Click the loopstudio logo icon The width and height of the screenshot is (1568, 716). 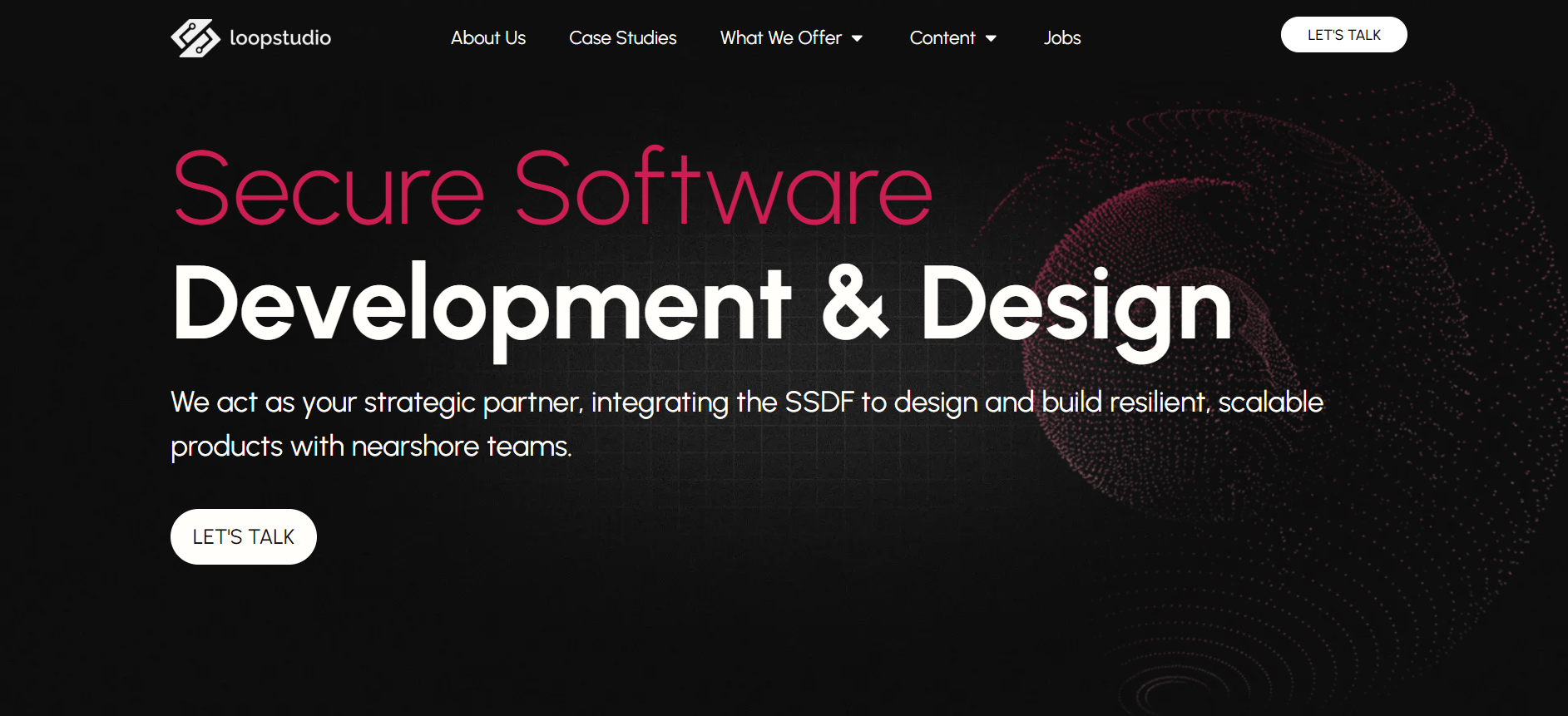click(x=195, y=38)
